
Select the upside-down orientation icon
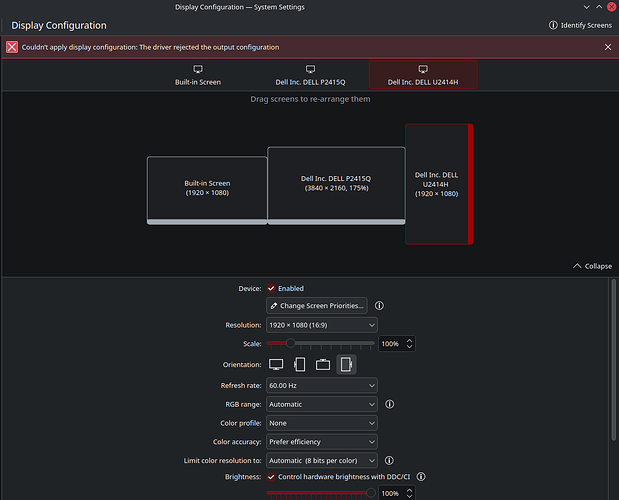coord(322,365)
